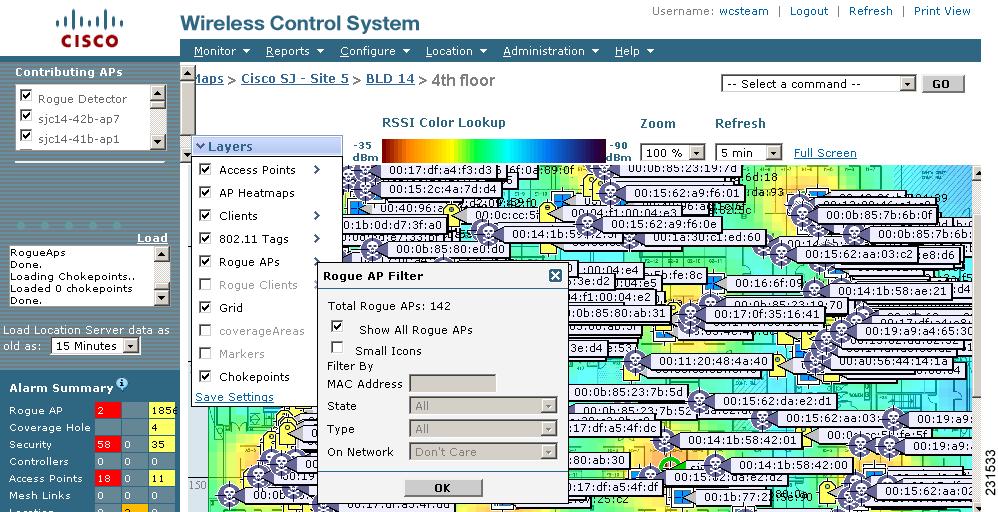Select rogue AP skull icon 00:0b:85:80:e0:d0
Viewport: 998px width, 512px height.
370,248
